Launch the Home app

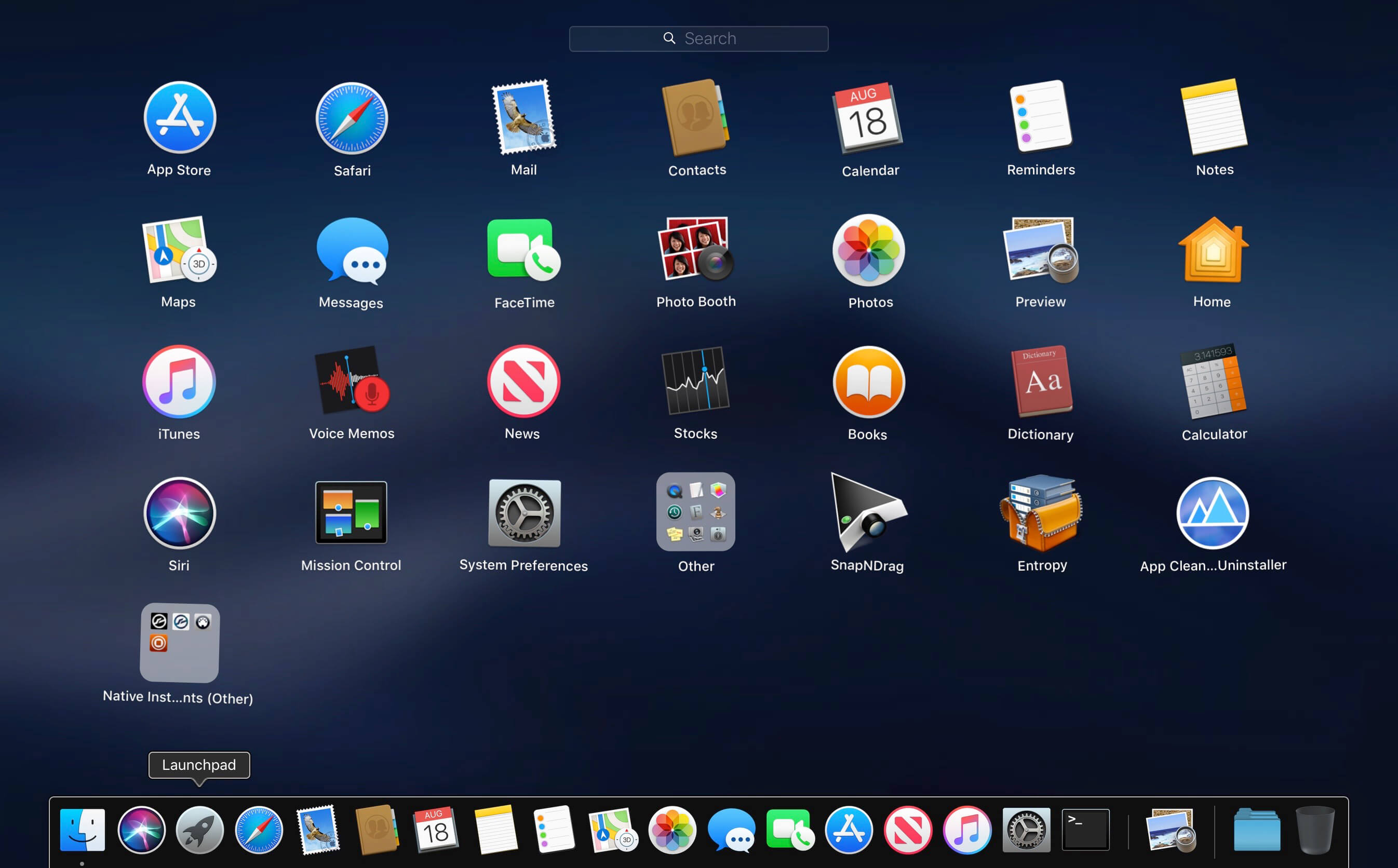[x=1213, y=249]
